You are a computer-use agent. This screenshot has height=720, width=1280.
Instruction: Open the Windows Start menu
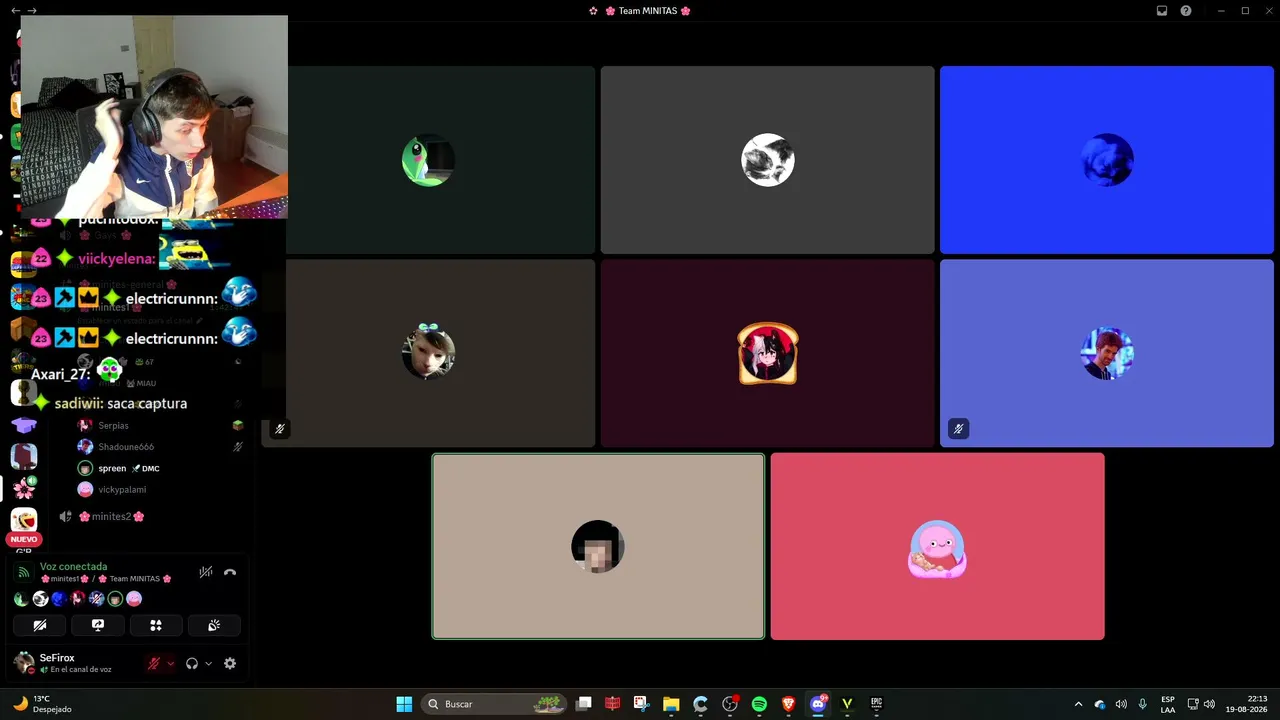tap(404, 704)
